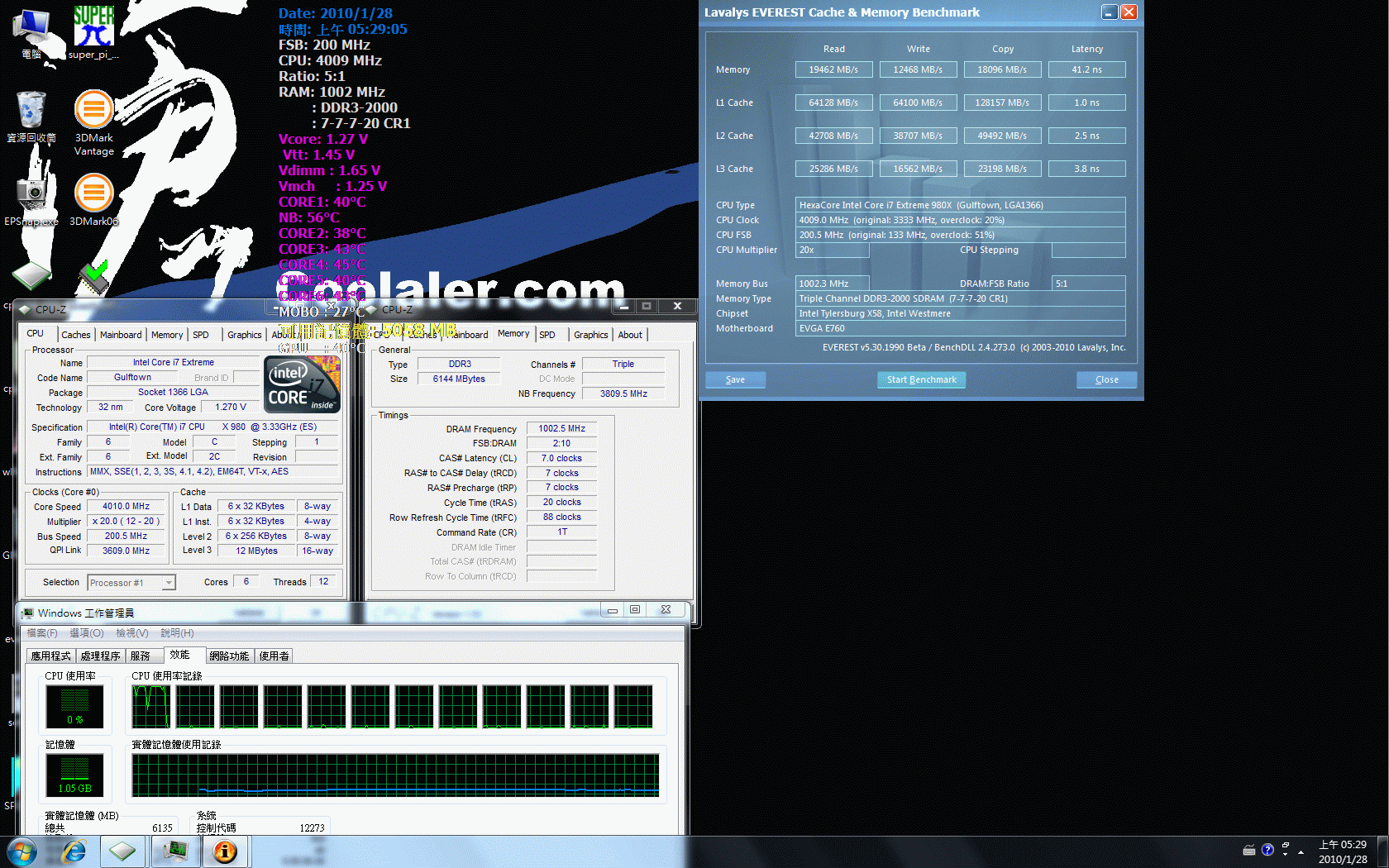This screenshot has width=1389, height=868.
Task: Click the Memory Read value 19462 MB/s
Action: (x=833, y=69)
